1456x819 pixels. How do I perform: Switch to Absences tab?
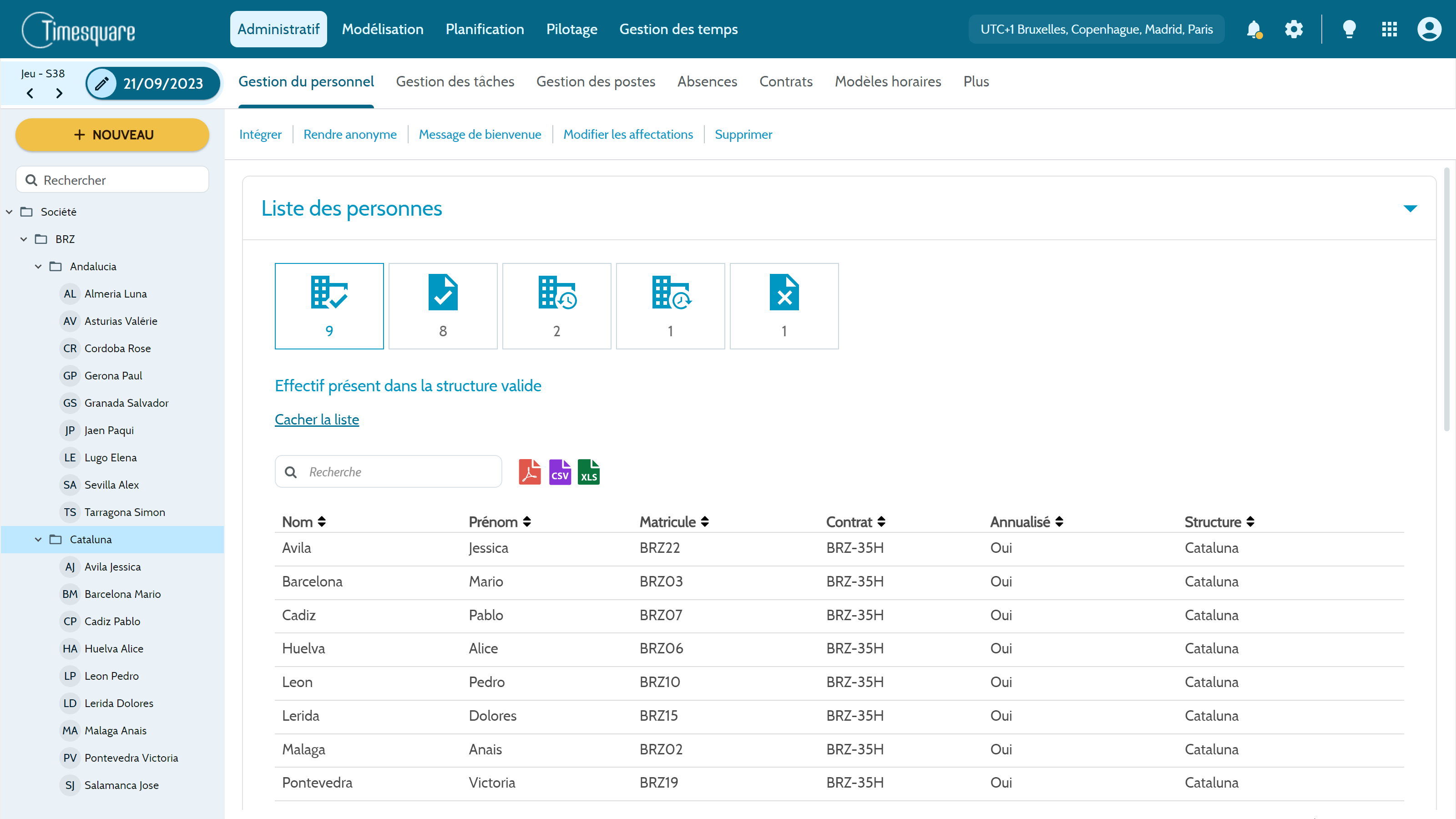(x=707, y=81)
